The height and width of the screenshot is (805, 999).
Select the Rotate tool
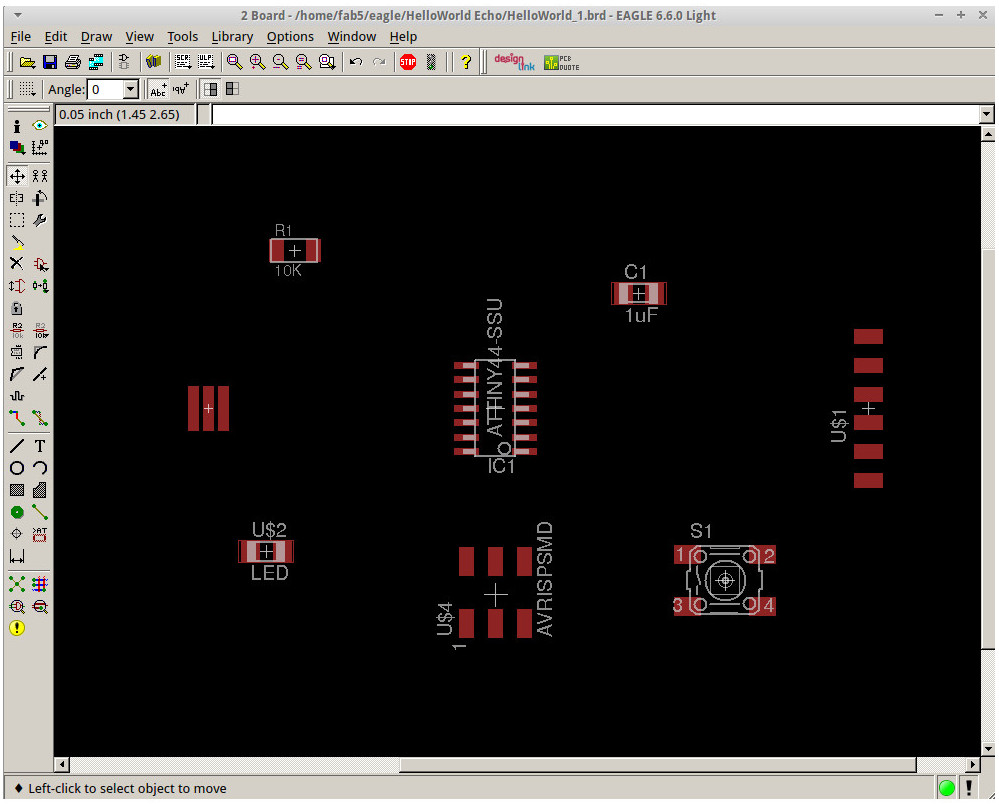click(40, 198)
